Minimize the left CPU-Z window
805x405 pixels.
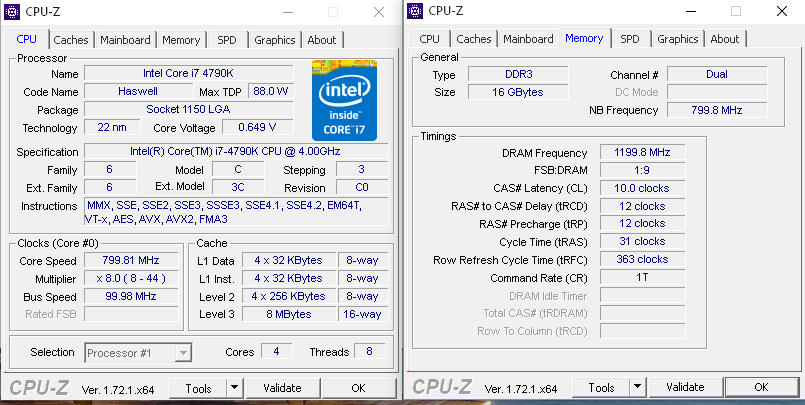289,12
